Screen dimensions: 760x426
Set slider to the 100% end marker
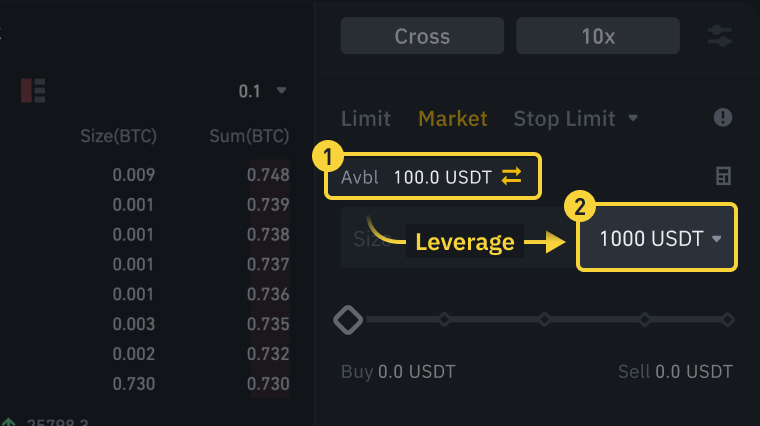tap(728, 320)
